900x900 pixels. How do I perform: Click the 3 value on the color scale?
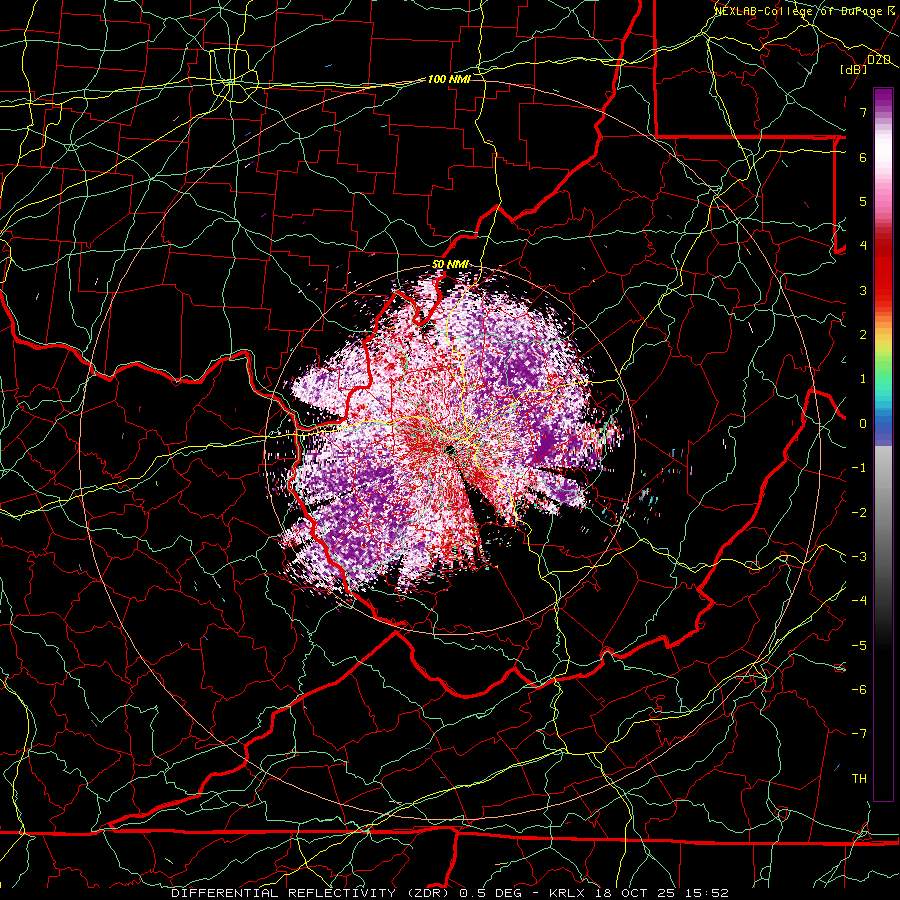point(863,290)
